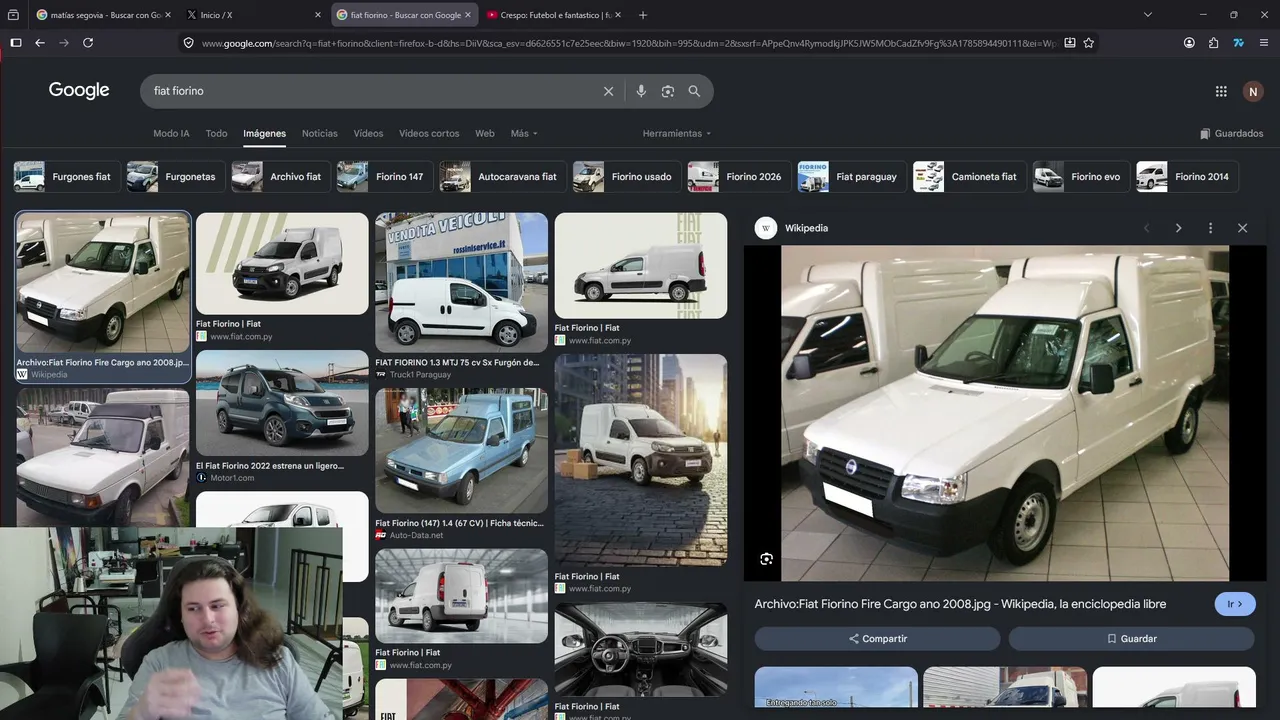
Task: Search inside the image with Lens icon
Action: point(766,559)
